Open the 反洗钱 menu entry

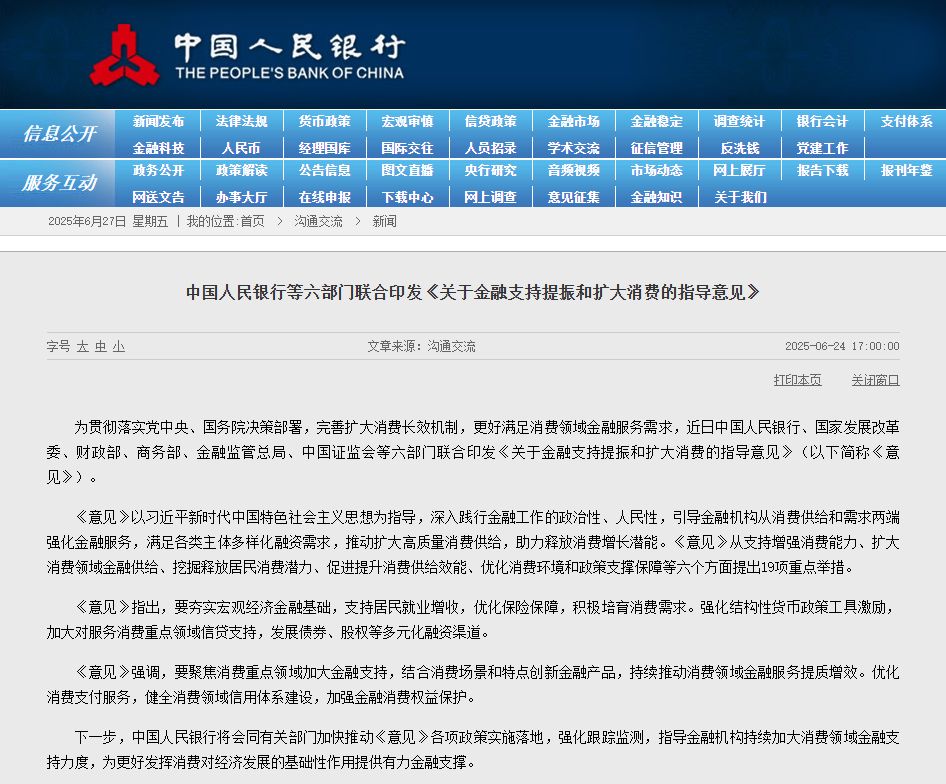[739, 148]
